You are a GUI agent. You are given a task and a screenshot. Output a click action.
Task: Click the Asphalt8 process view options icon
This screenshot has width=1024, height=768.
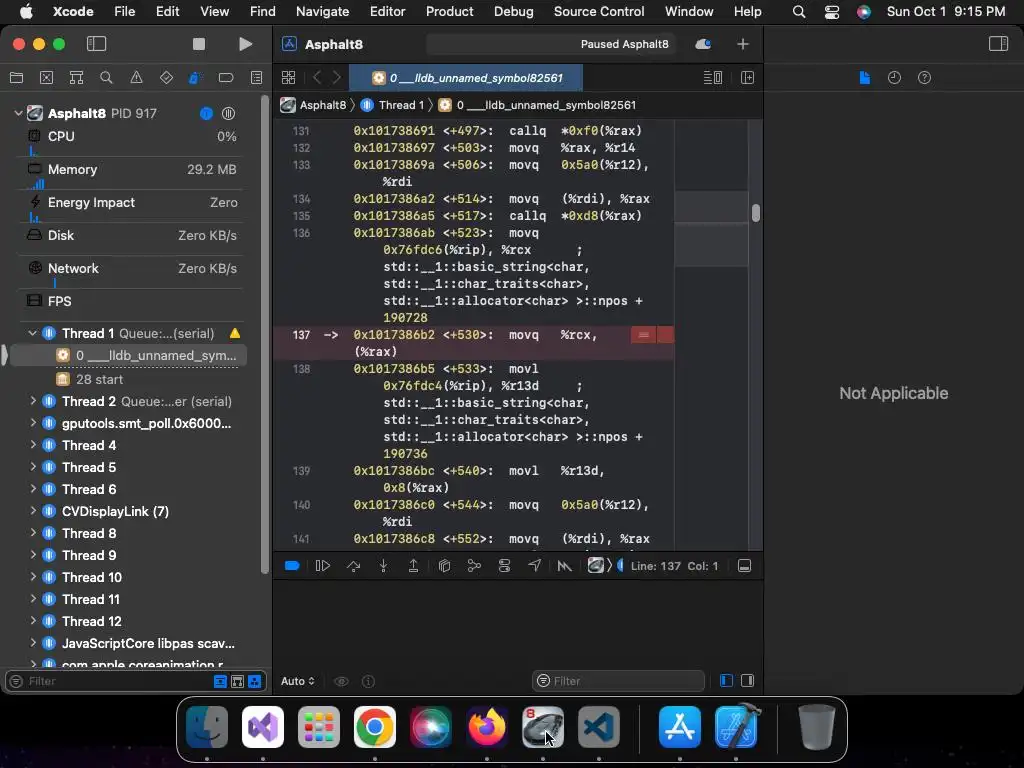(x=228, y=114)
